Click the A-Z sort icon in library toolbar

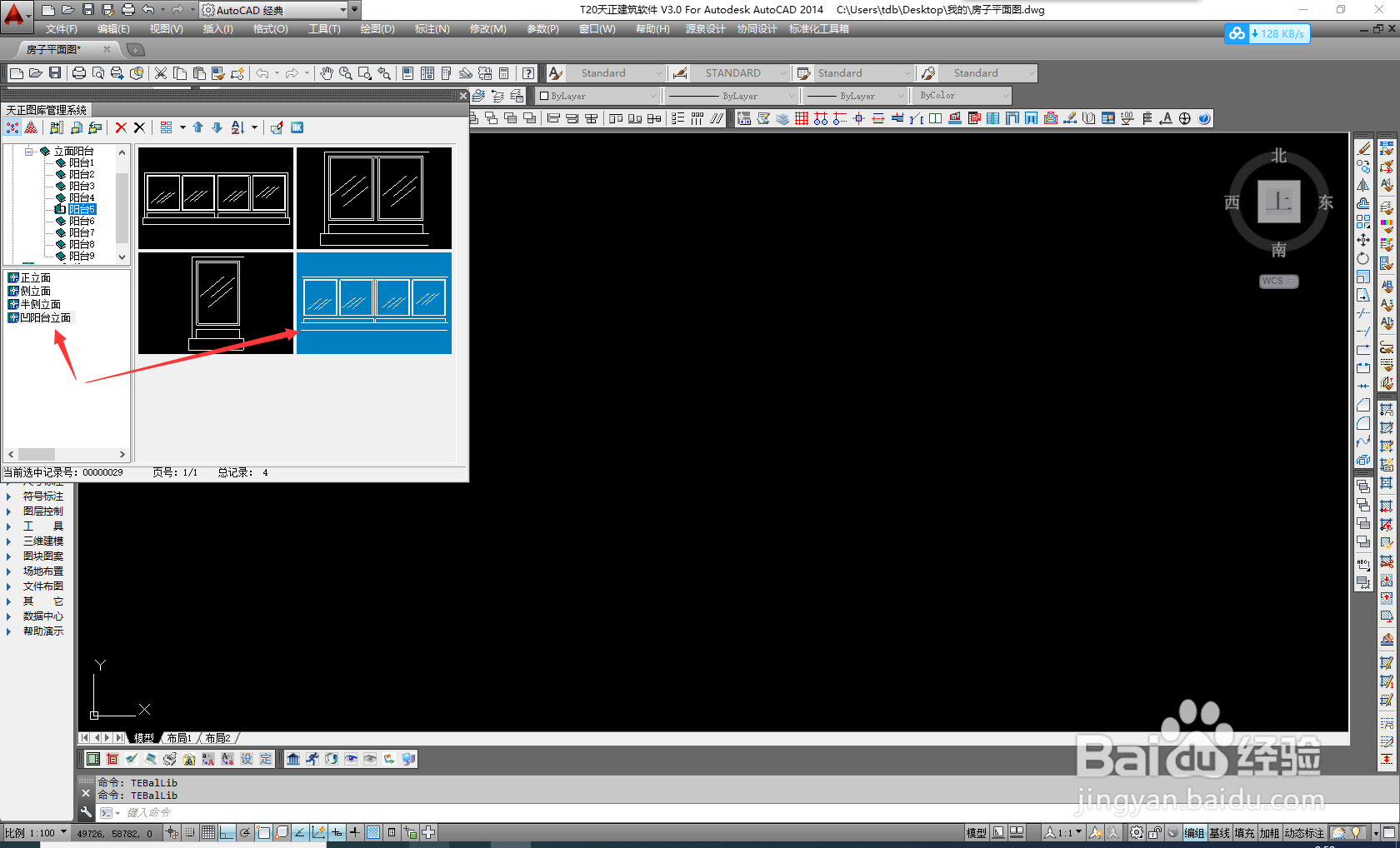click(x=237, y=127)
